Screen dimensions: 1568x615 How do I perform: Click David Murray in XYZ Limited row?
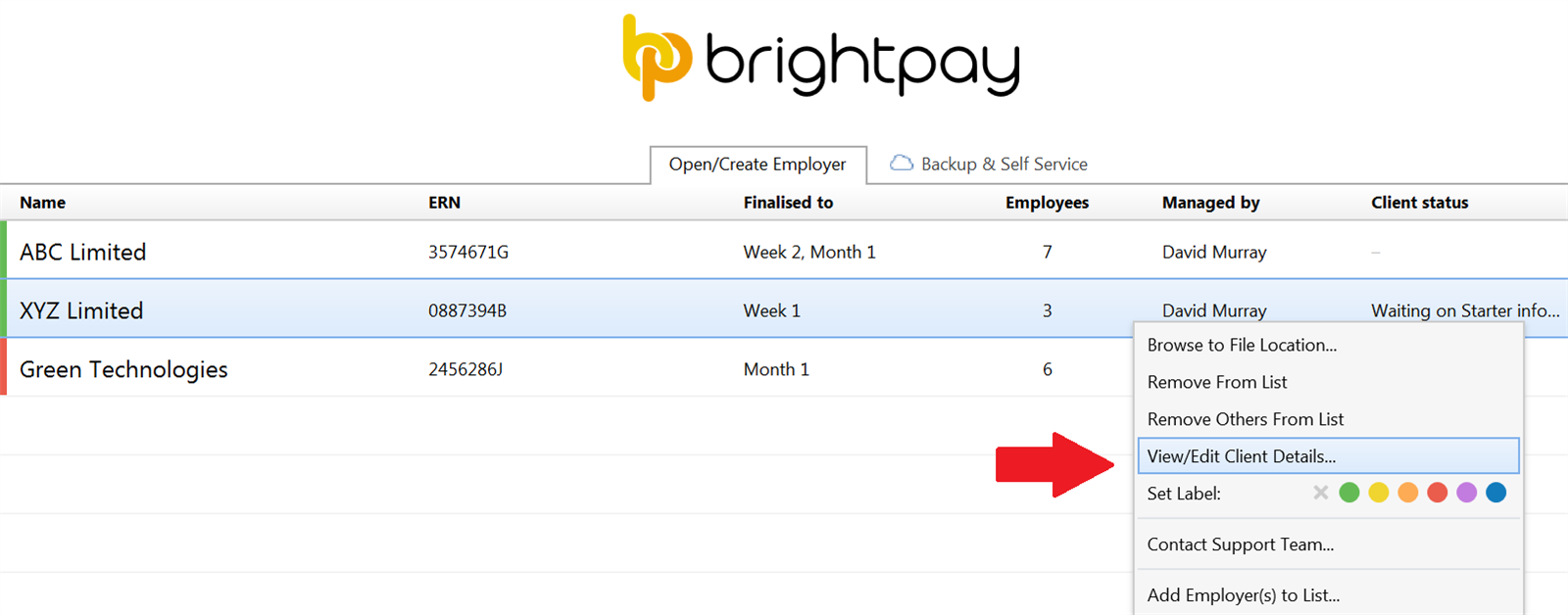pyautogui.click(x=1214, y=310)
